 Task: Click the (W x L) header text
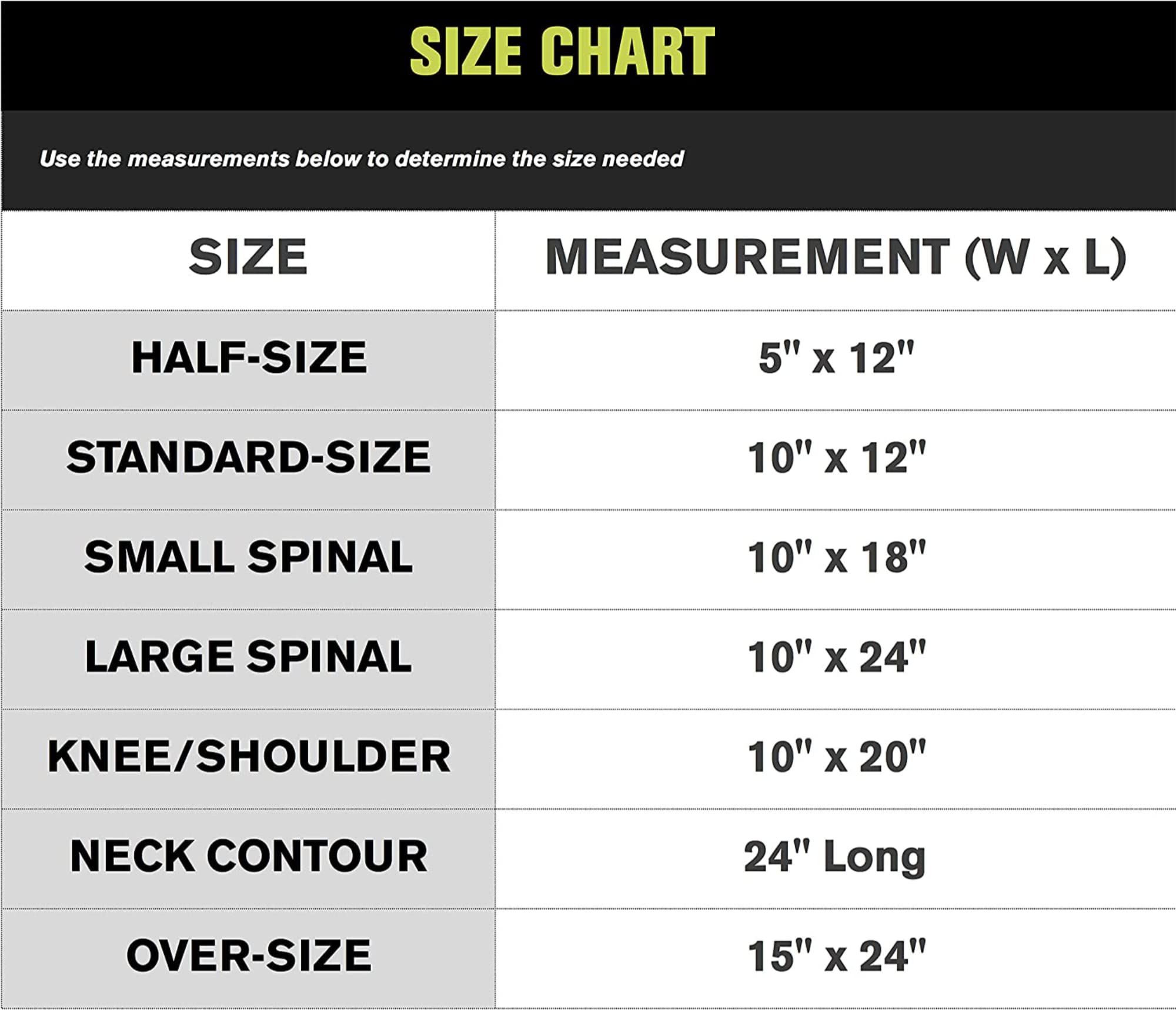(x=1045, y=257)
